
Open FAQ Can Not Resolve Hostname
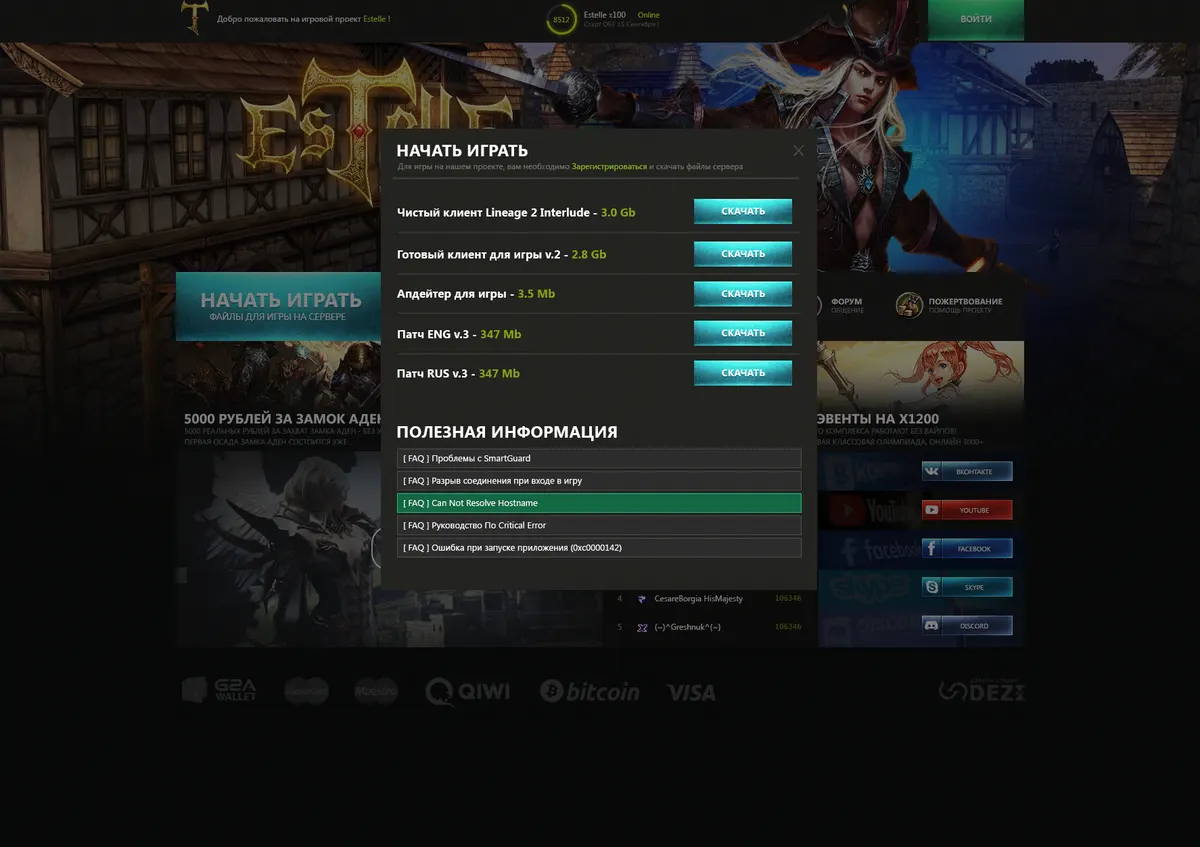599,503
